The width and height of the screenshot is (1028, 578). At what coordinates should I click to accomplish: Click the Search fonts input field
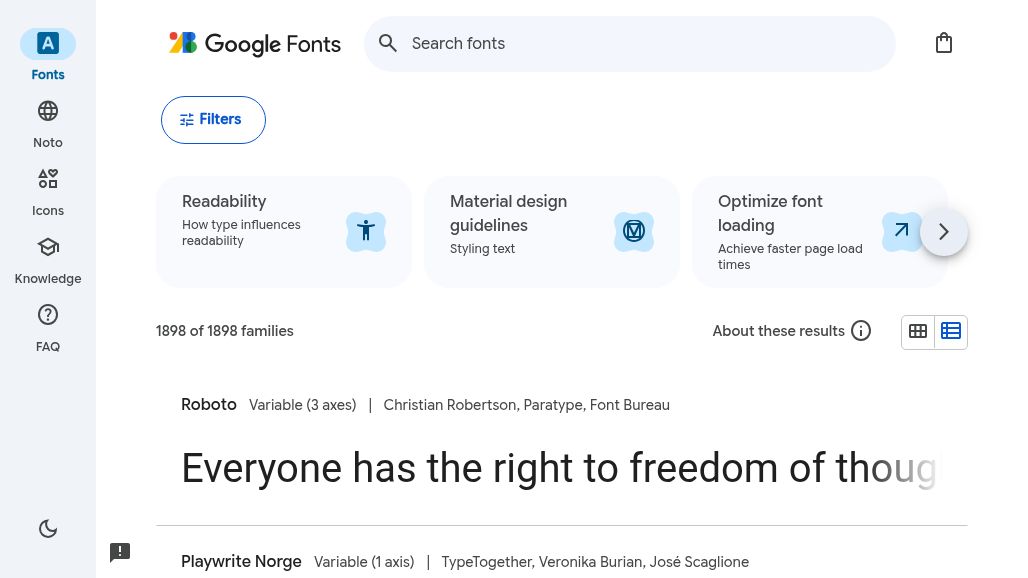[x=640, y=44]
